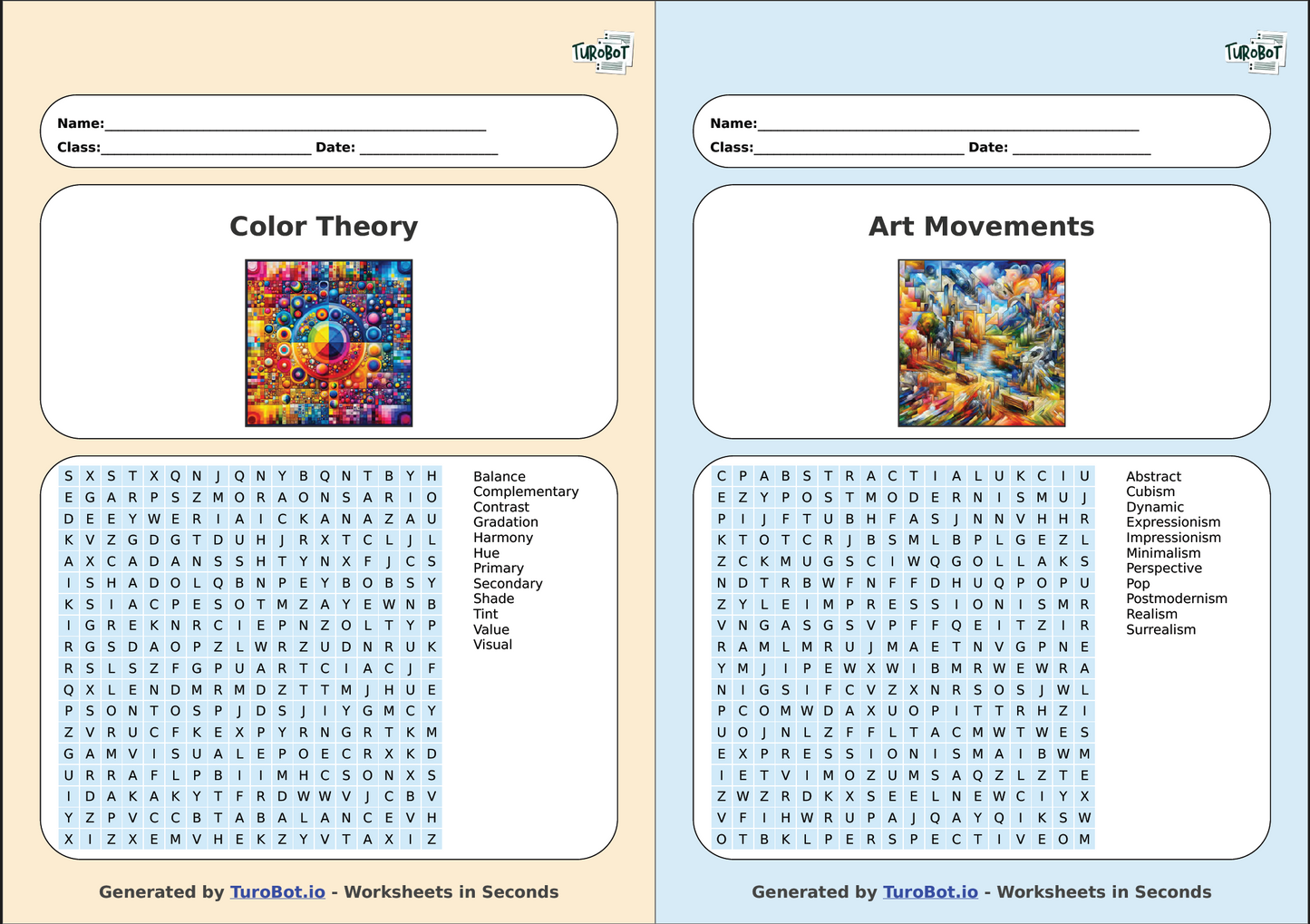Click the Class line on the Art Movements worksheet

859,149
